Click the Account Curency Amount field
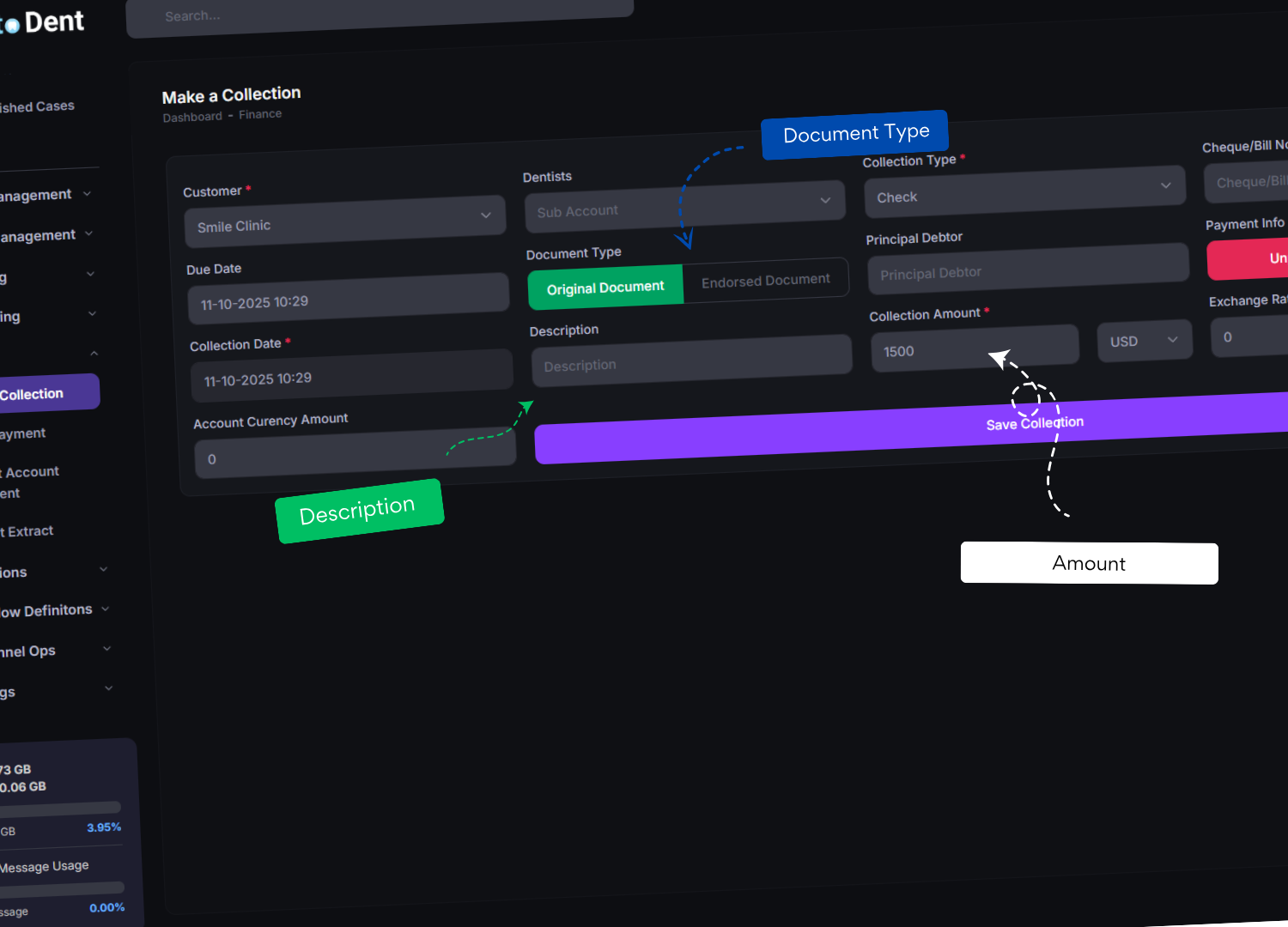Screen dimensions: 1288x927 [354, 453]
